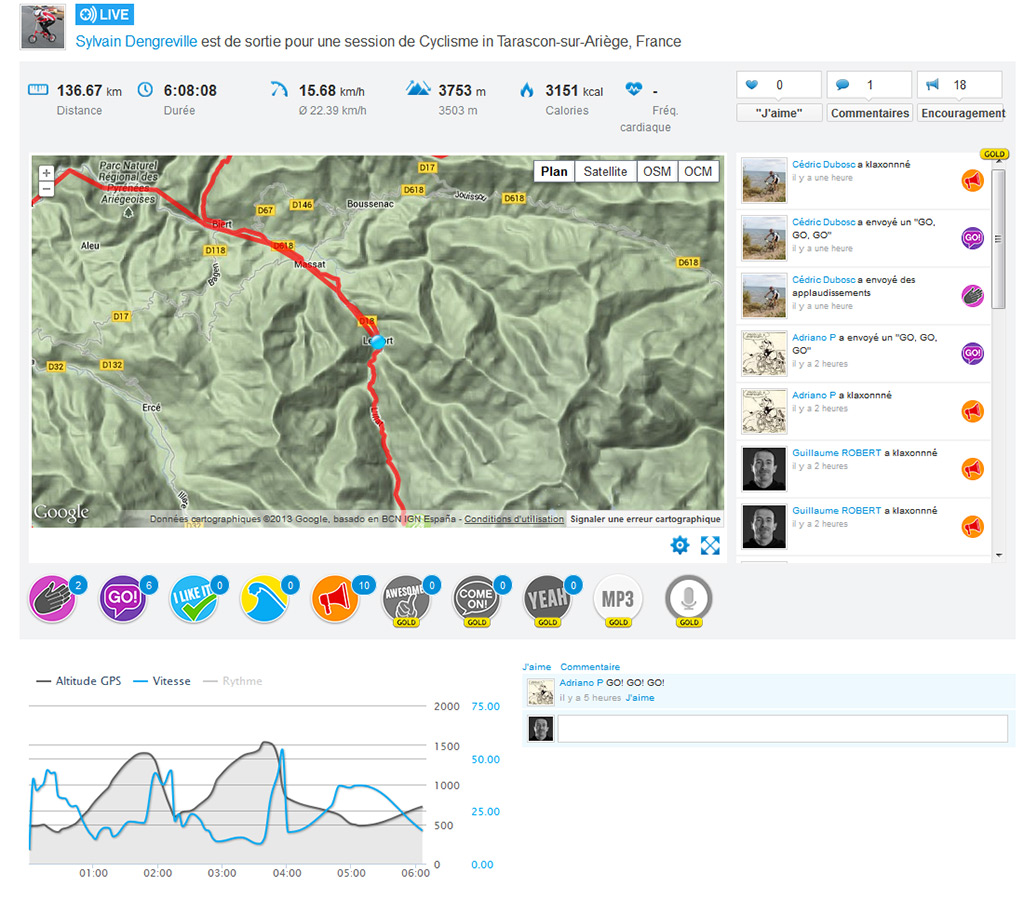Zoom in on the map

click(x=46, y=172)
